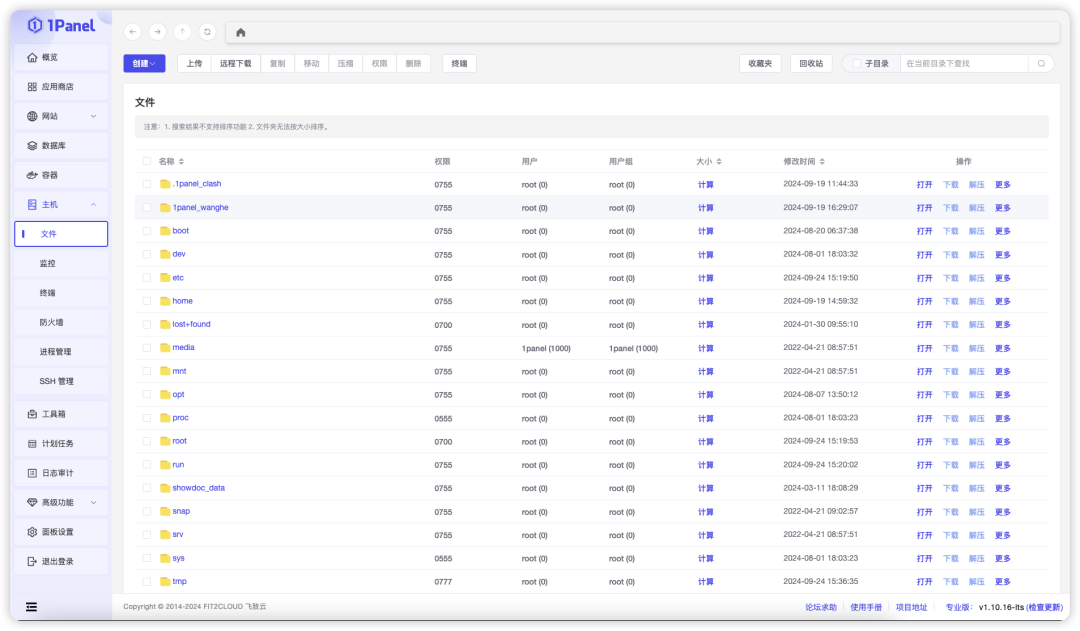
Task: Click the tmp folder icon
Action: (165, 581)
